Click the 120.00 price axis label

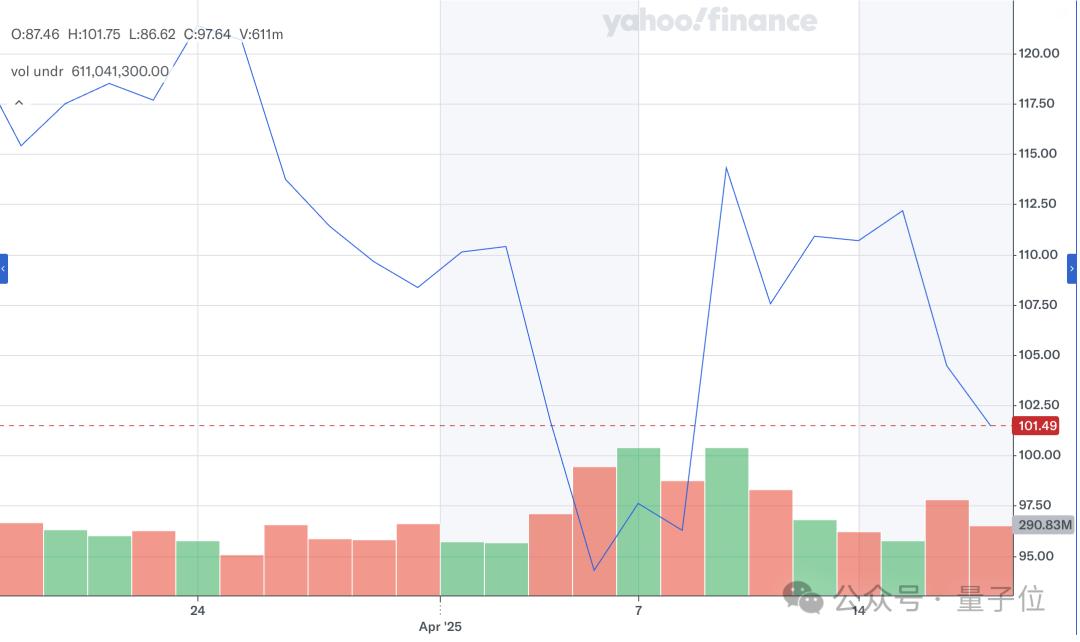[x=1038, y=53]
